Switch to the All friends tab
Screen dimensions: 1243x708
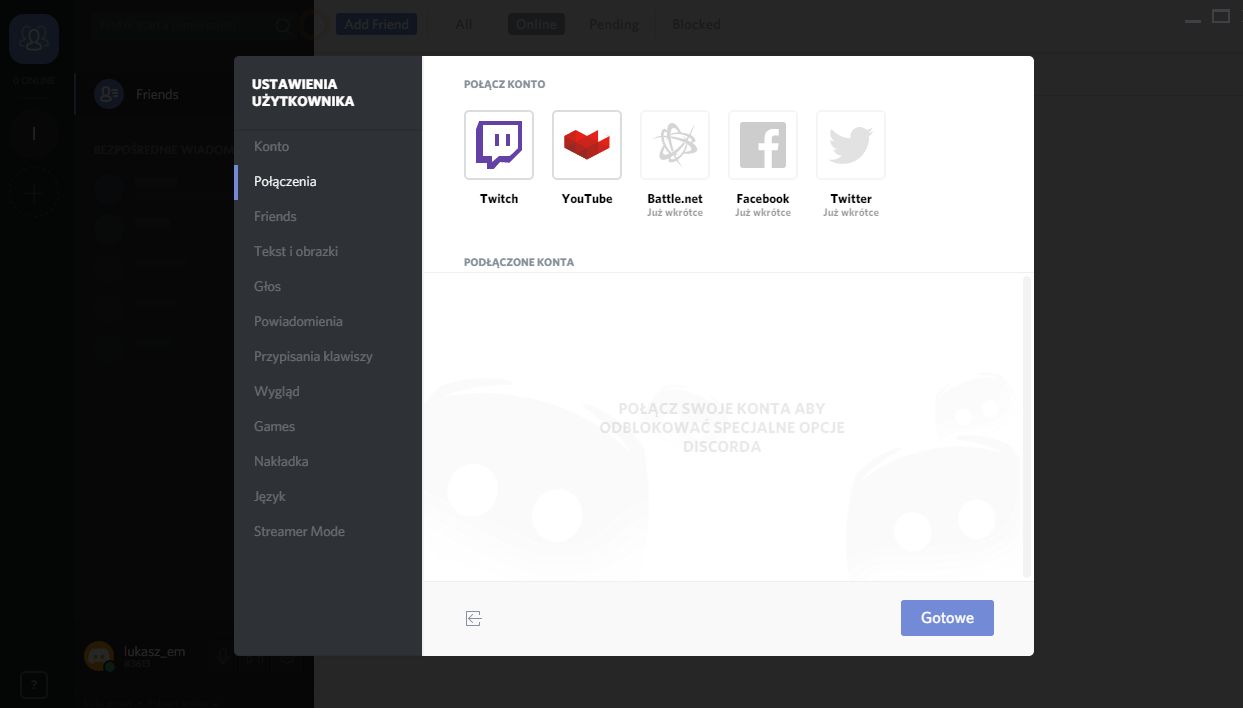click(x=464, y=24)
